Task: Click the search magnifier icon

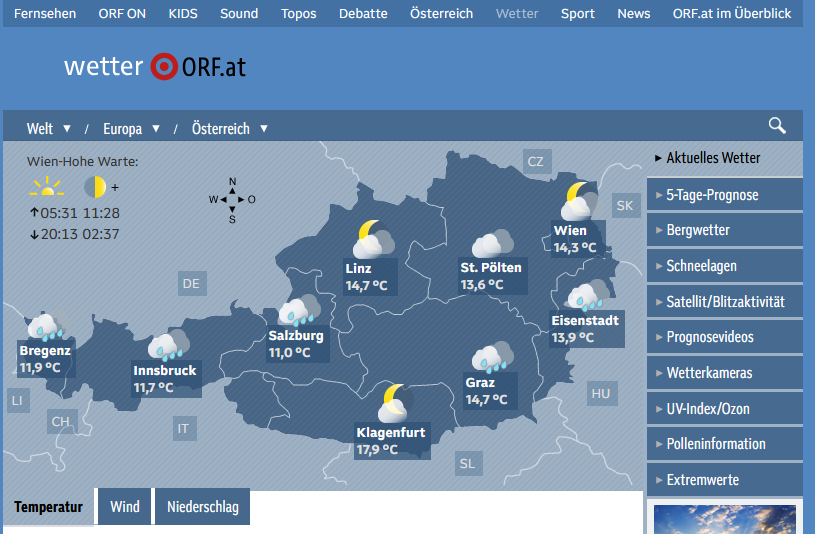Action: [x=777, y=126]
